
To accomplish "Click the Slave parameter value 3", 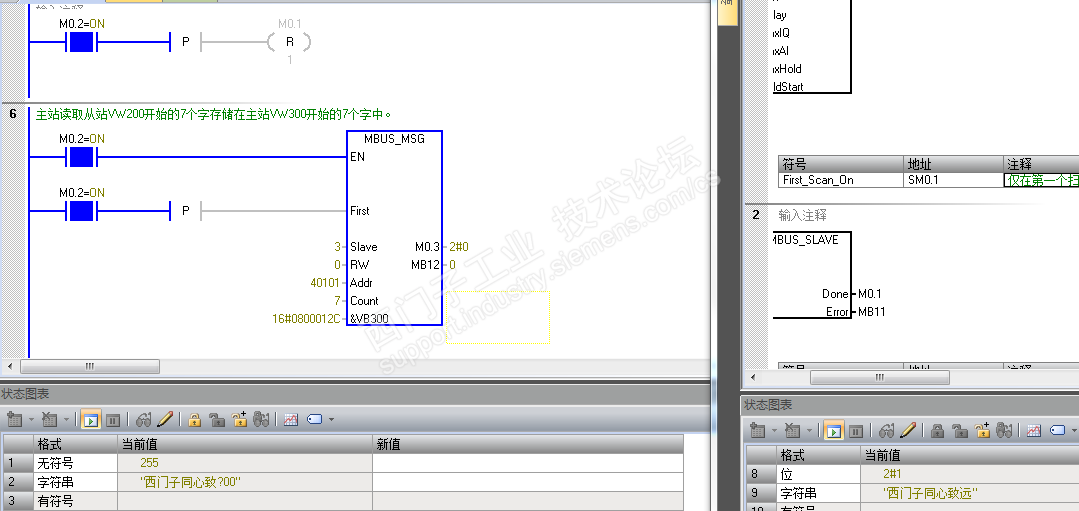I will pos(336,247).
